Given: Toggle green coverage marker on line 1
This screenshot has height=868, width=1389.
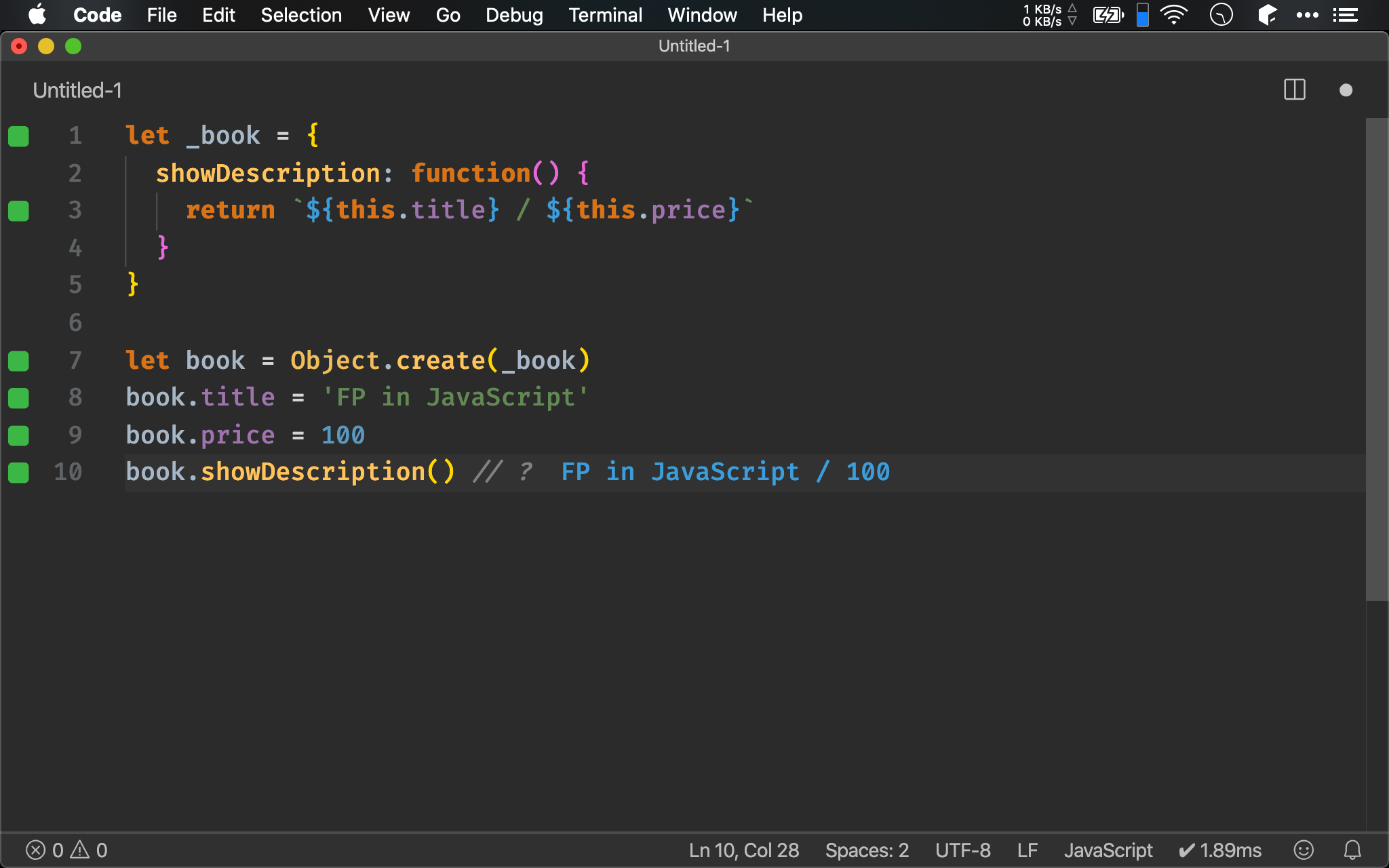Looking at the screenshot, I should [18, 136].
